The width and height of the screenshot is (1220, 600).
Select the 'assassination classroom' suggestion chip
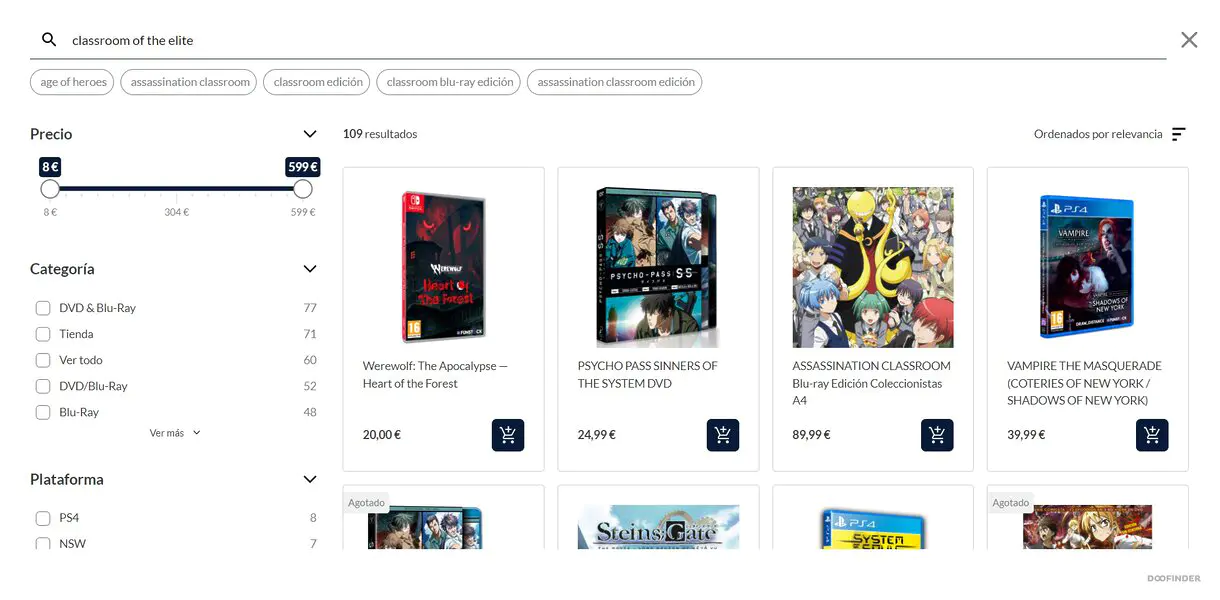(x=190, y=82)
